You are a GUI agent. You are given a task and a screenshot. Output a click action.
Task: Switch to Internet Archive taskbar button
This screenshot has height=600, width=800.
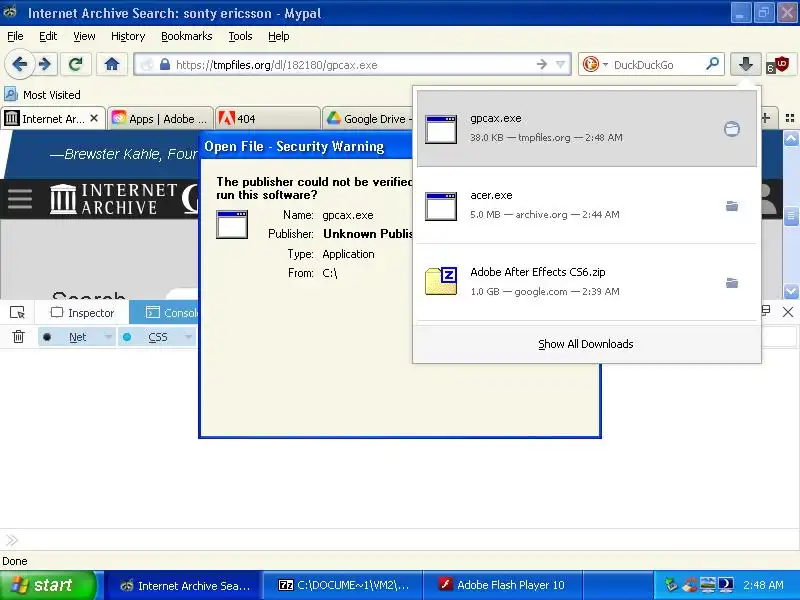(184, 585)
